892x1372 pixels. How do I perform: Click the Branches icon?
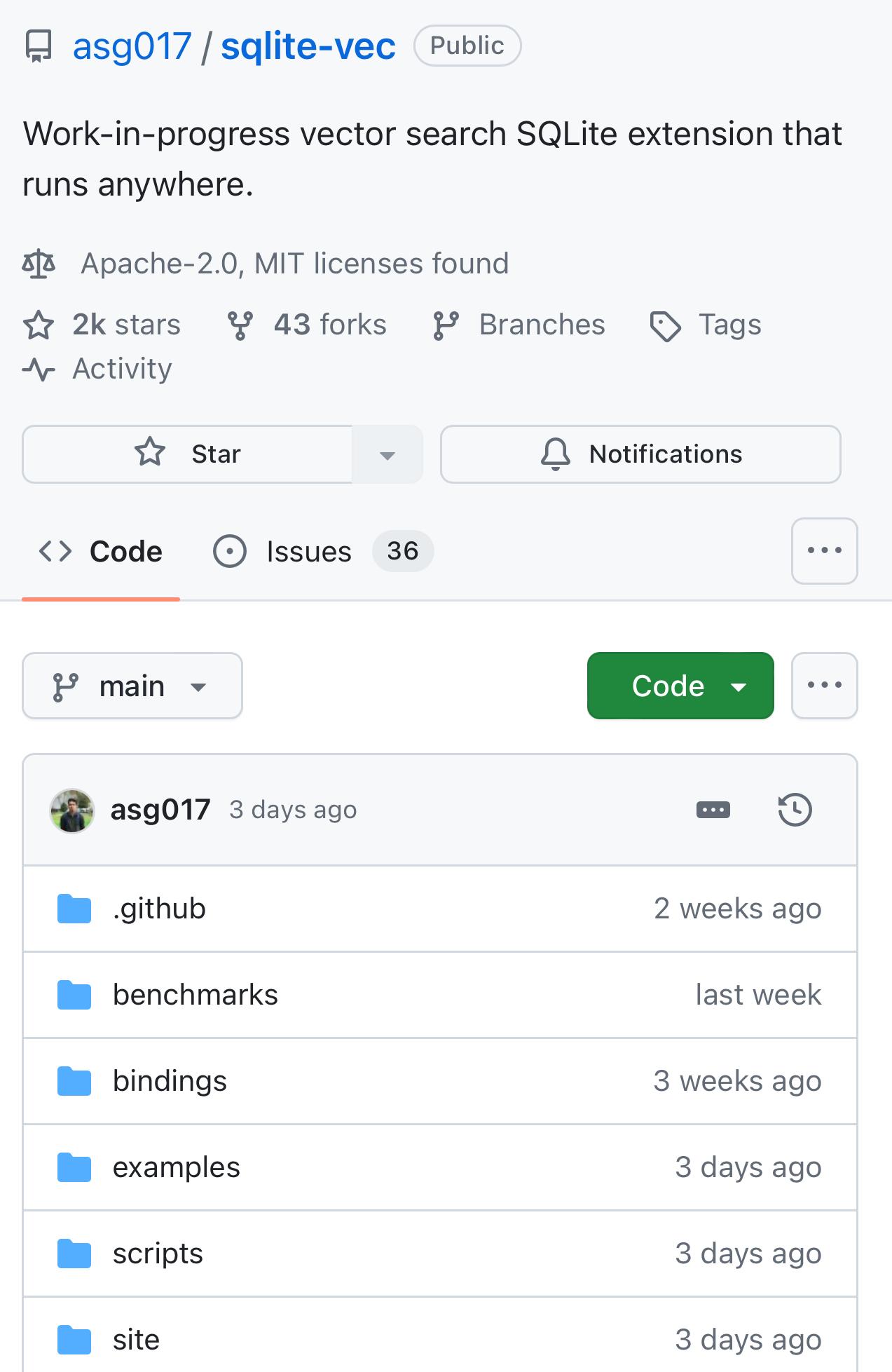pyautogui.click(x=446, y=324)
